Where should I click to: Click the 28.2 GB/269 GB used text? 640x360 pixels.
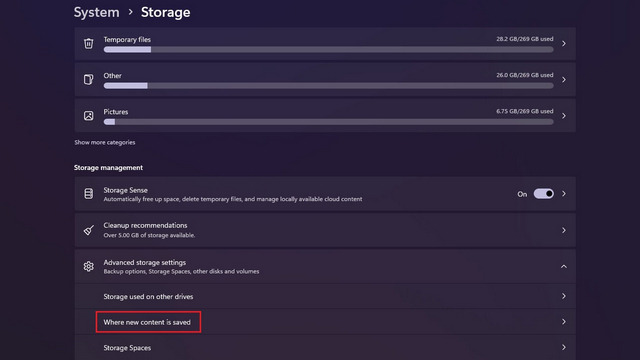(x=525, y=39)
